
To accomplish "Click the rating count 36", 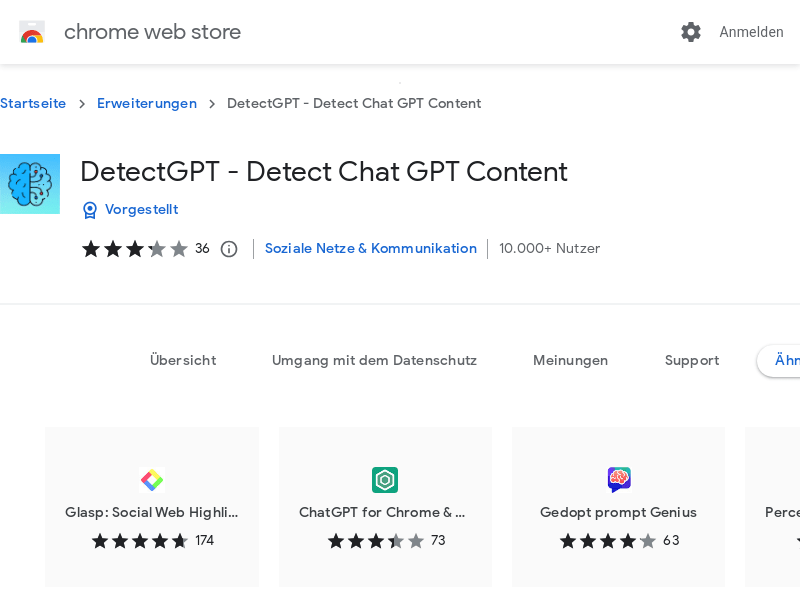I will point(202,248).
